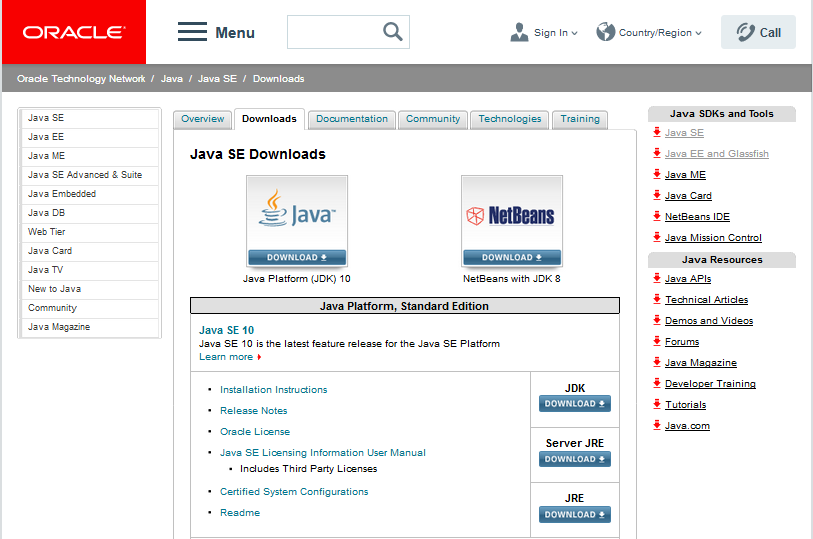The height and width of the screenshot is (539, 813).
Task: Open the Technical Articles link text
Action: pos(706,300)
